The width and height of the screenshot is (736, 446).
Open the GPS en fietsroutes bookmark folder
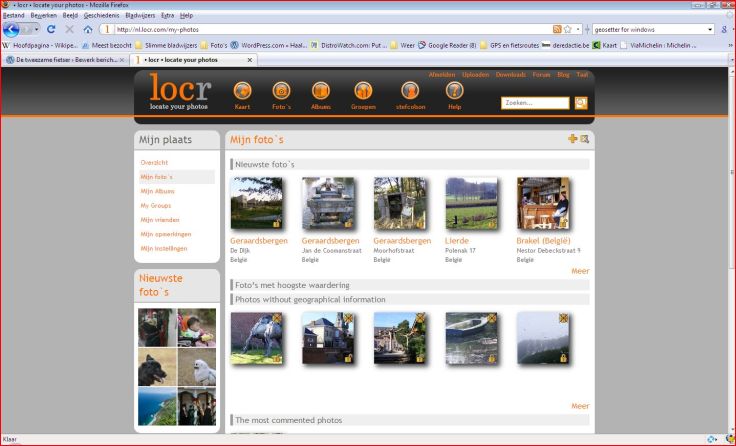[509, 46]
